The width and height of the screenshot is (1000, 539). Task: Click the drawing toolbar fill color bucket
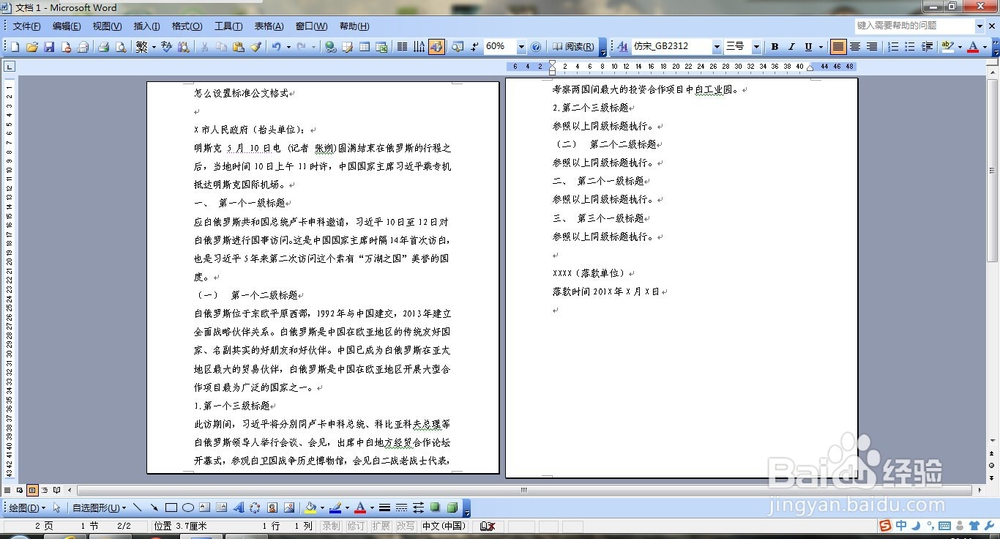311,508
